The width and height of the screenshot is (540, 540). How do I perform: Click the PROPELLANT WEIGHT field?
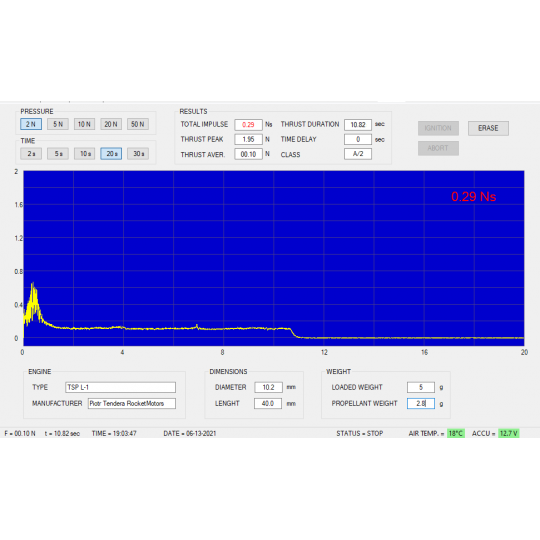click(421, 403)
